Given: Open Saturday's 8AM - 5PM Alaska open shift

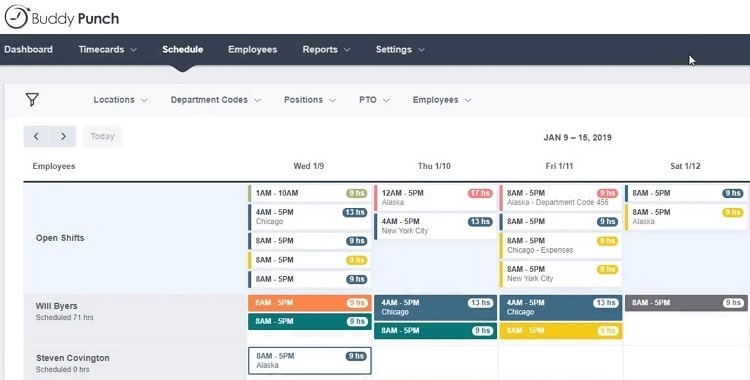Looking at the screenshot, I should click(686, 217).
